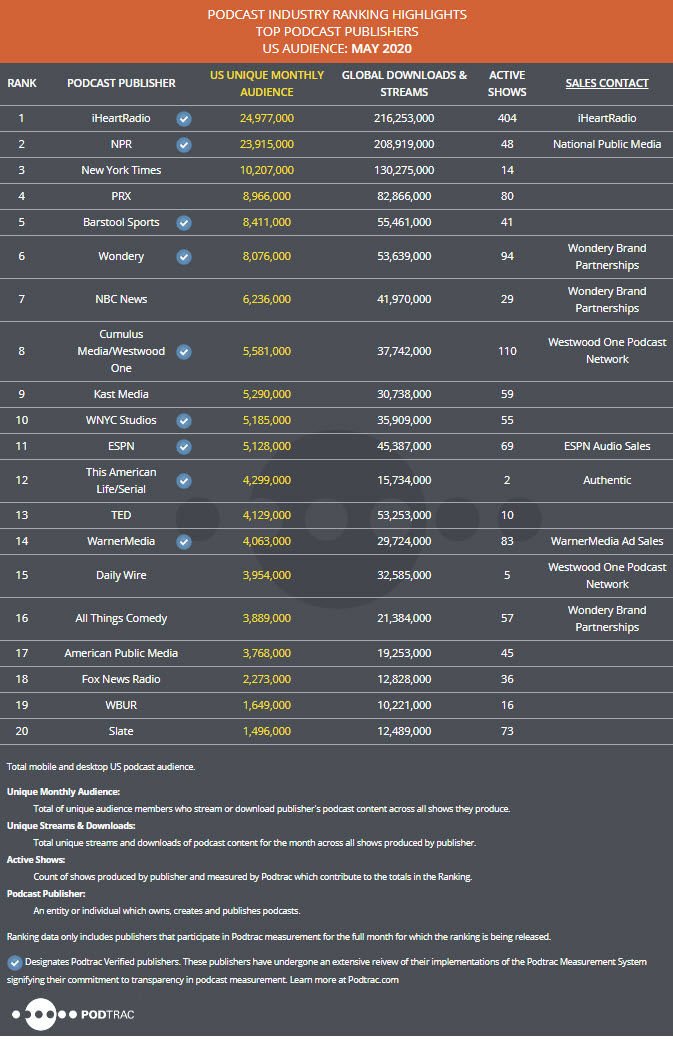Click the Podtrac logo at the bottom
Image resolution: width=673 pixels, height=1050 pixels.
click(x=73, y=1015)
